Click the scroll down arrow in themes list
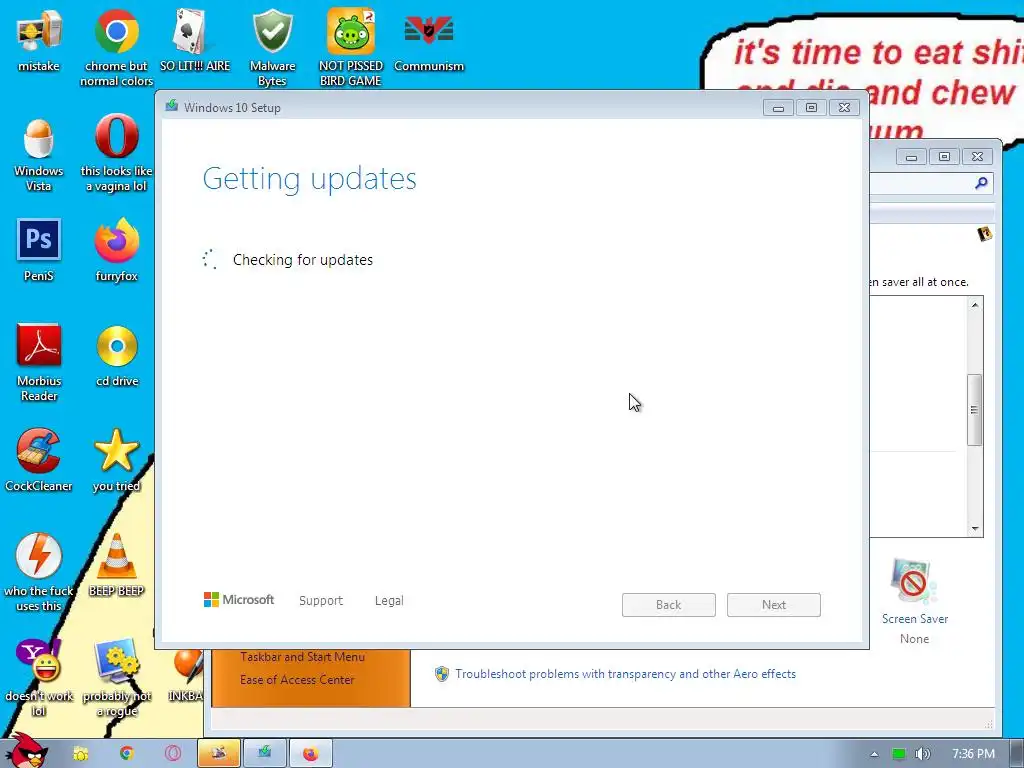This screenshot has height=768, width=1024. click(975, 528)
